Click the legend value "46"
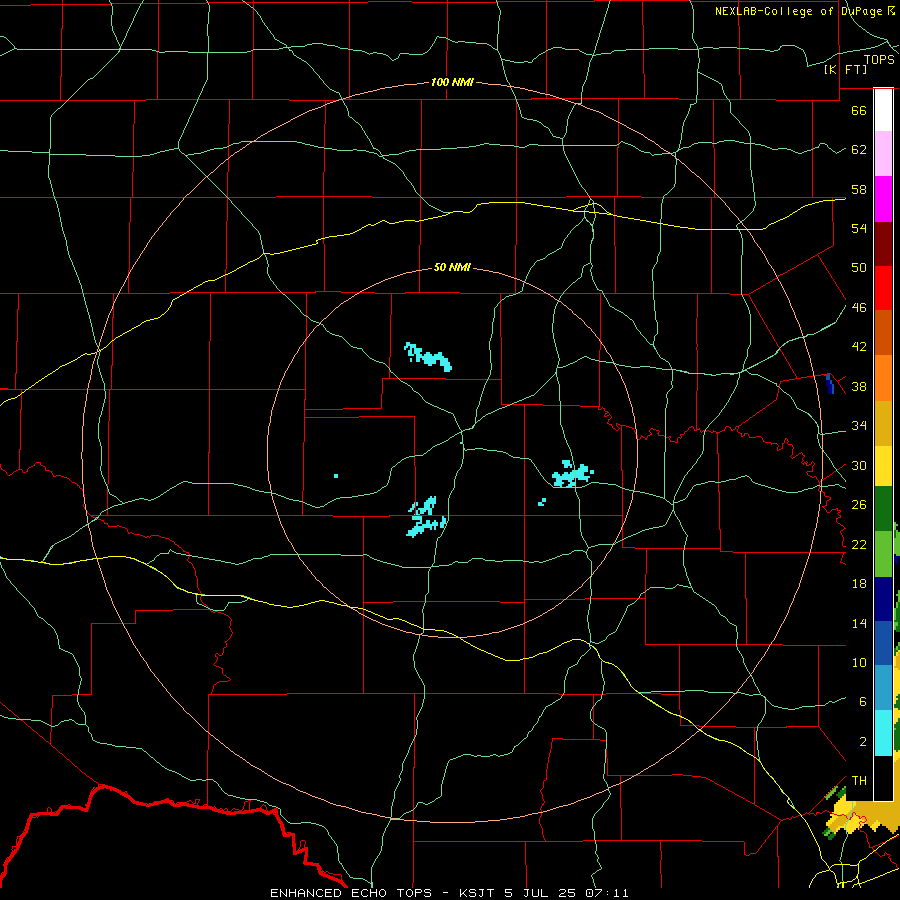Viewport: 900px width, 900px height. (859, 308)
